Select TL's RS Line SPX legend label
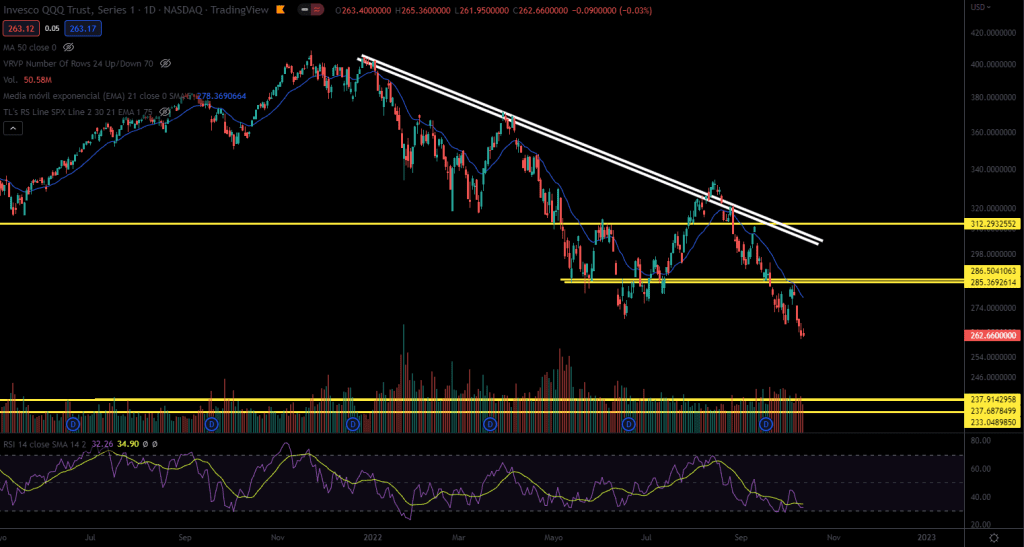 click(x=78, y=112)
